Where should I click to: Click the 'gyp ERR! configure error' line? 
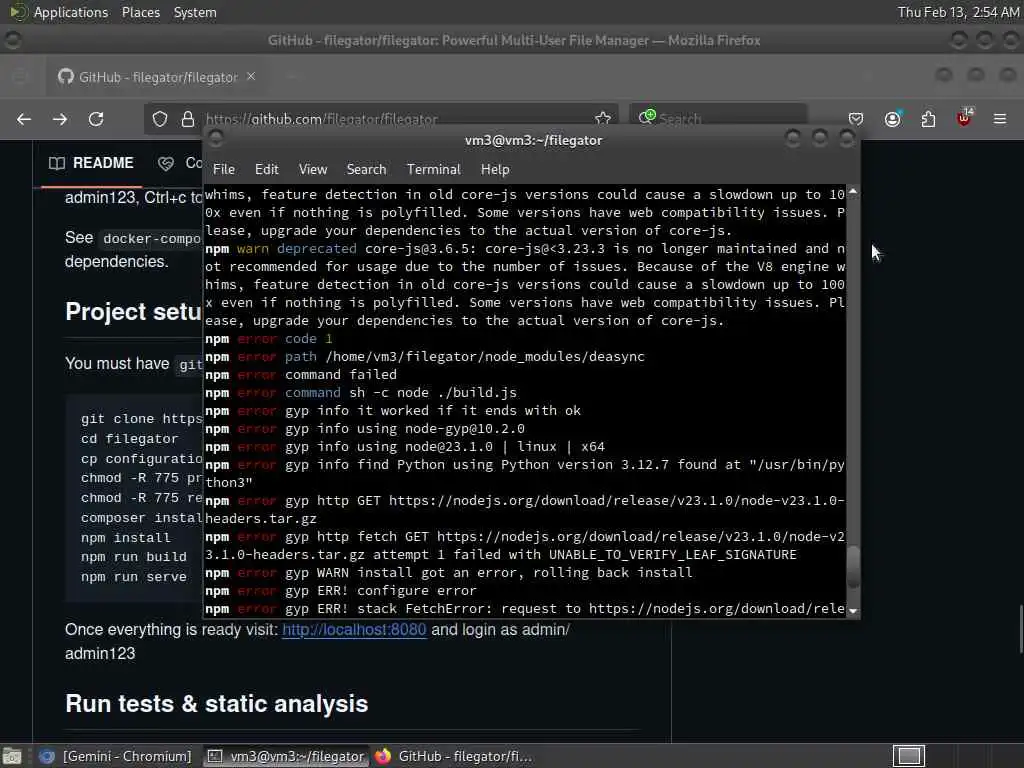(x=340, y=591)
